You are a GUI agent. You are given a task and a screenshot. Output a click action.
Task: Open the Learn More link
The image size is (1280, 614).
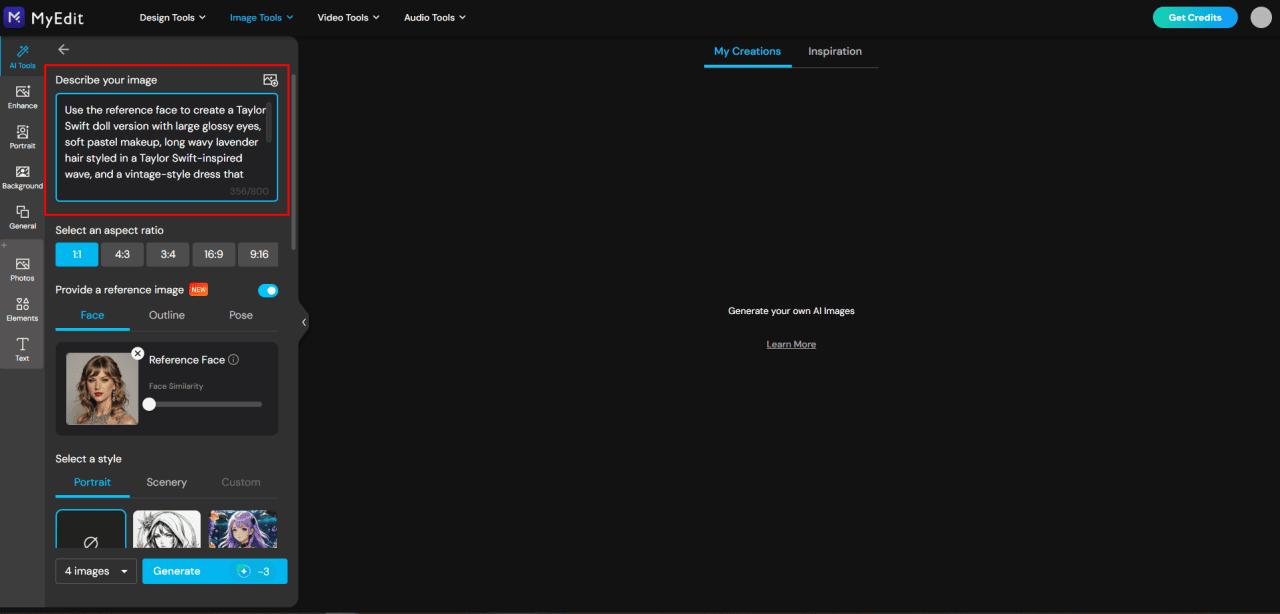(x=791, y=344)
